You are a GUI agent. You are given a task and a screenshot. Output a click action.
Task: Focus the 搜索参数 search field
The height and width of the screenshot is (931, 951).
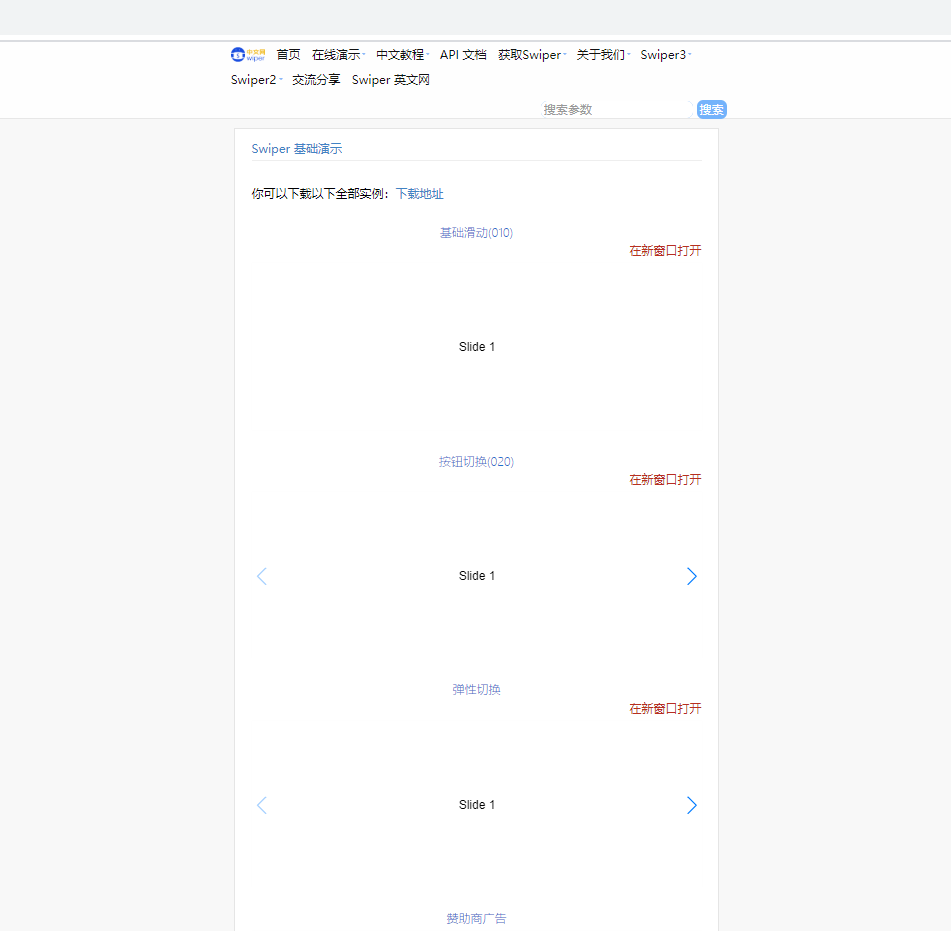click(x=616, y=109)
